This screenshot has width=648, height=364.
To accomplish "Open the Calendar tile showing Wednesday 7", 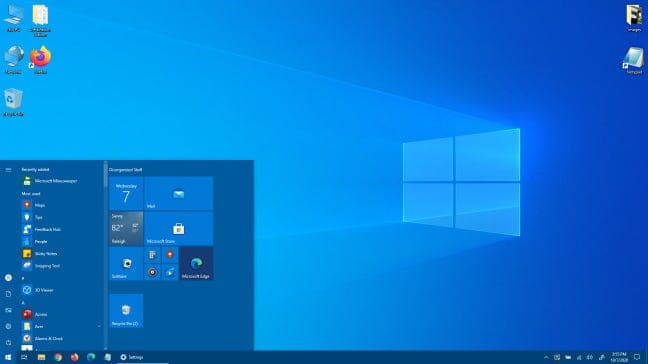I will tap(126, 193).
